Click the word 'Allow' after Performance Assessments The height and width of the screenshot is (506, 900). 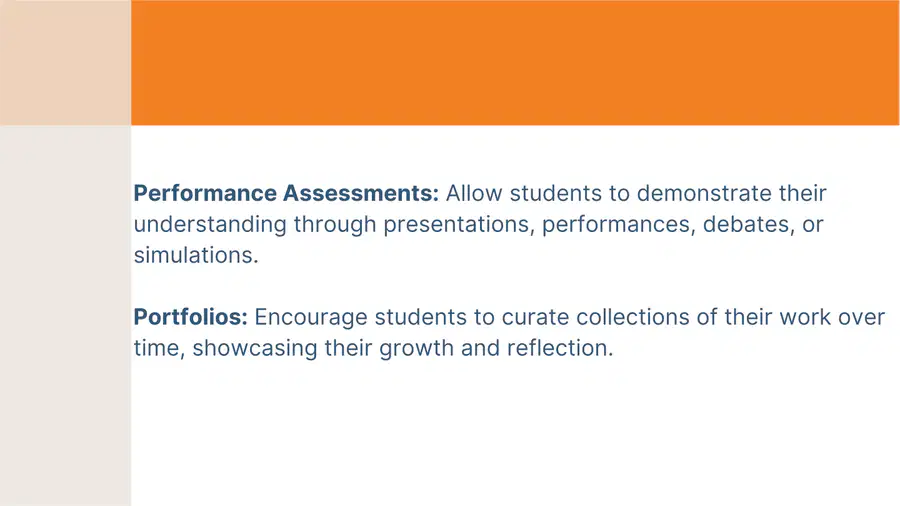pyautogui.click(x=474, y=193)
